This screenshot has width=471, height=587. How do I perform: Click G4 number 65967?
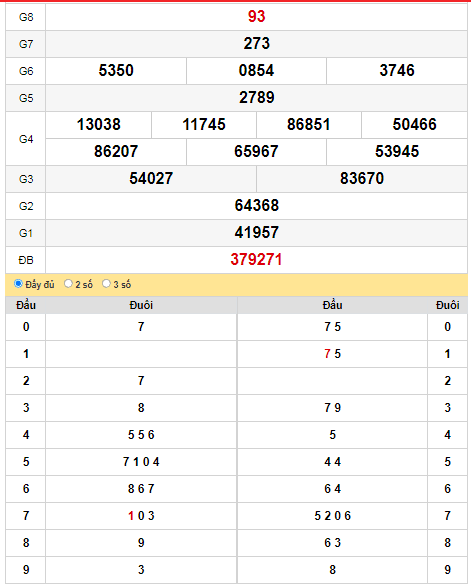(256, 152)
